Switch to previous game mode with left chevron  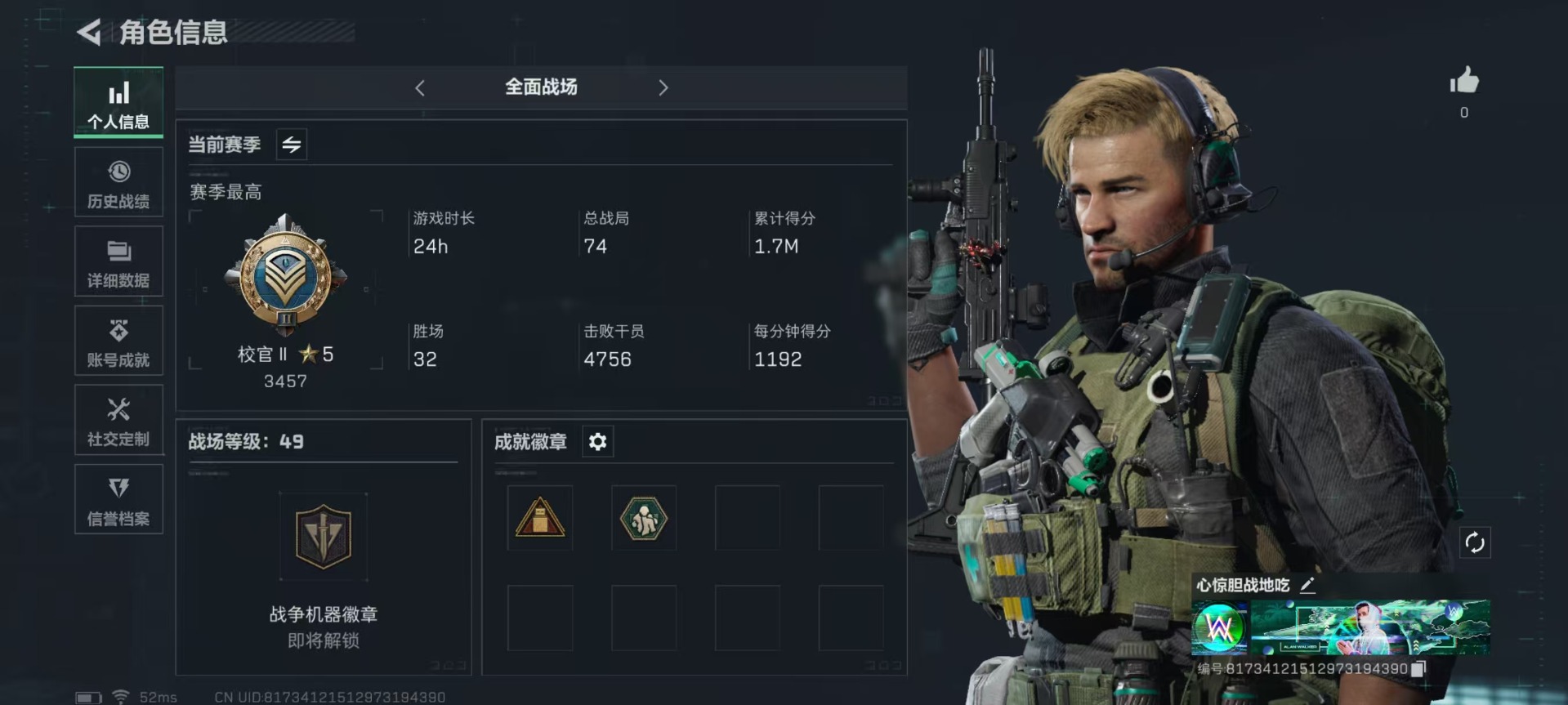(x=420, y=87)
